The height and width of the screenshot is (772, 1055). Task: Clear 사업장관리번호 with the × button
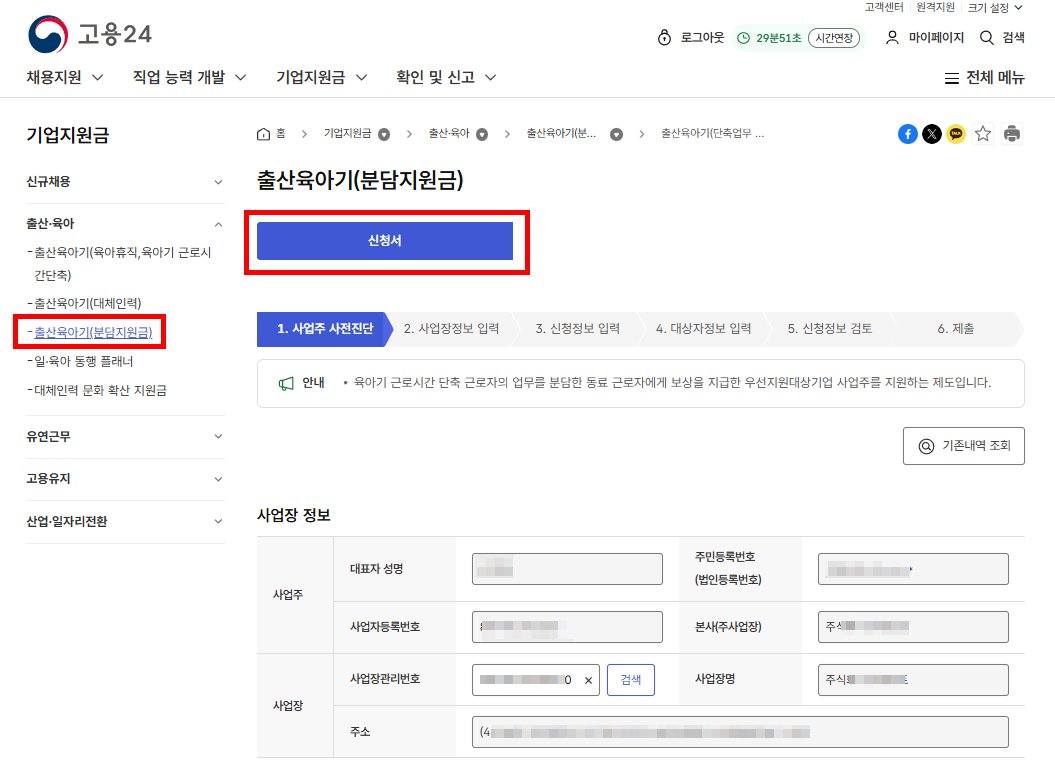click(x=588, y=680)
